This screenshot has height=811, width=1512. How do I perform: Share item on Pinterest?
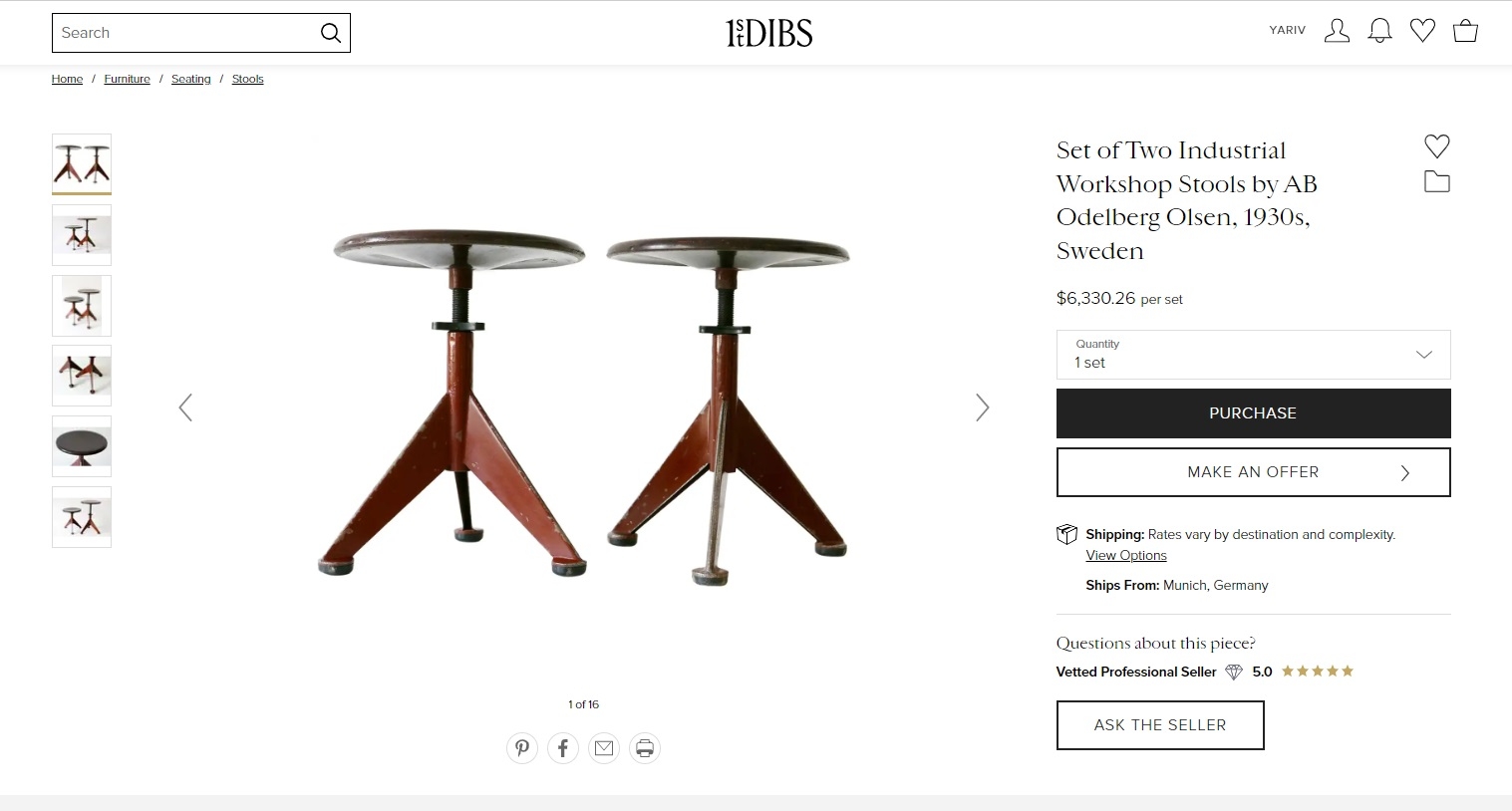click(x=522, y=748)
